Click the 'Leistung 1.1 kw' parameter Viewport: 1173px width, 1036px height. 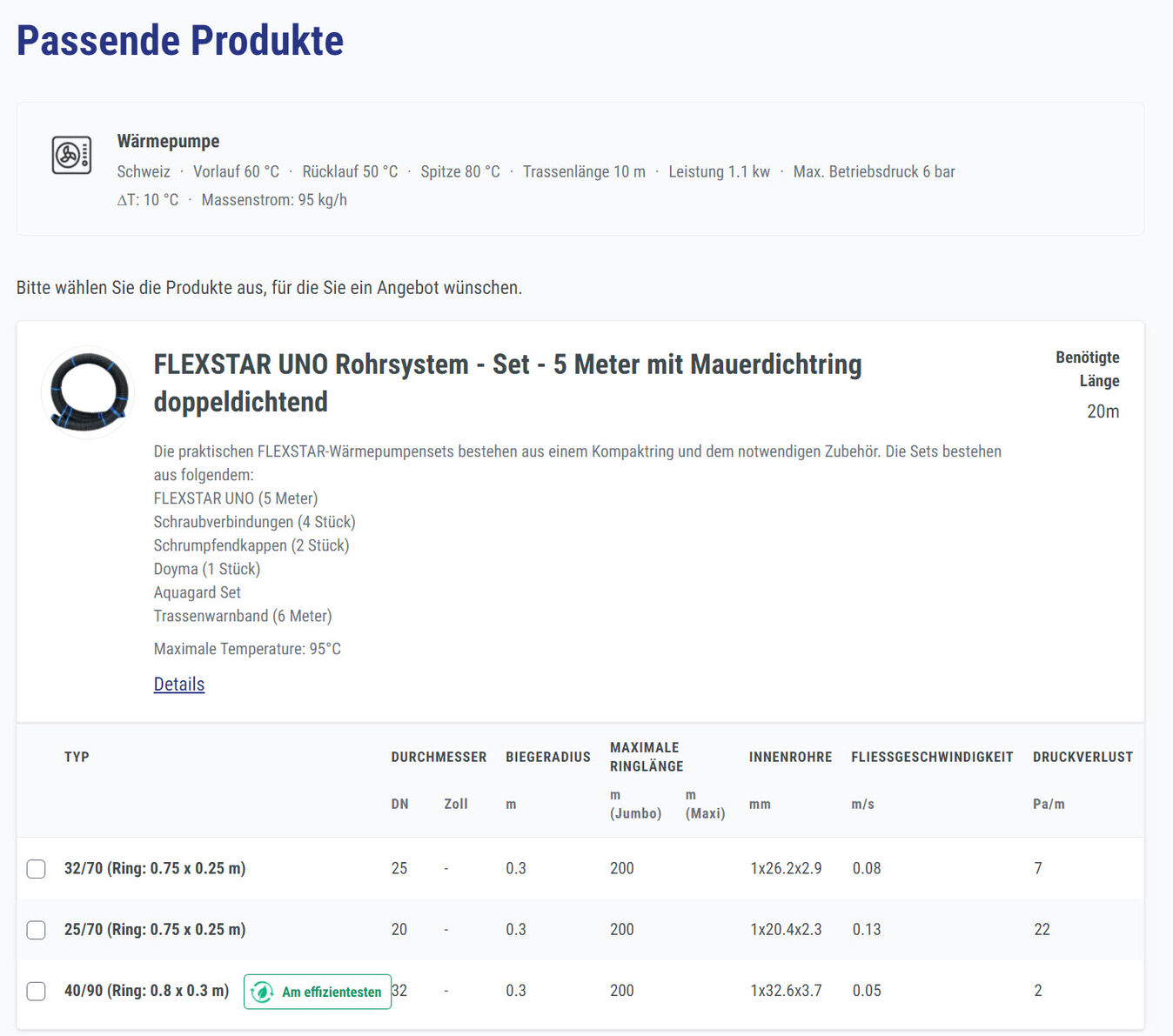pos(719,171)
